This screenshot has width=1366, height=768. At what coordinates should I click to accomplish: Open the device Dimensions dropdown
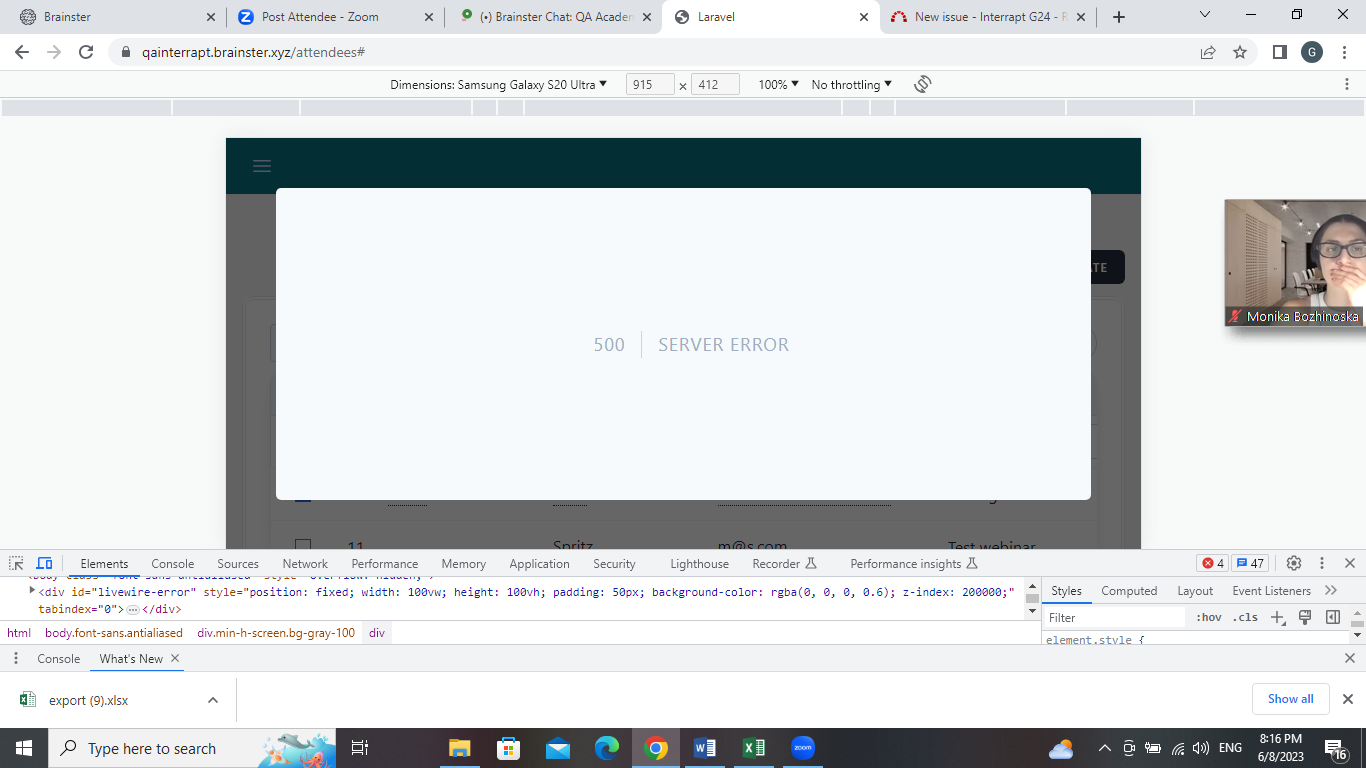[498, 85]
